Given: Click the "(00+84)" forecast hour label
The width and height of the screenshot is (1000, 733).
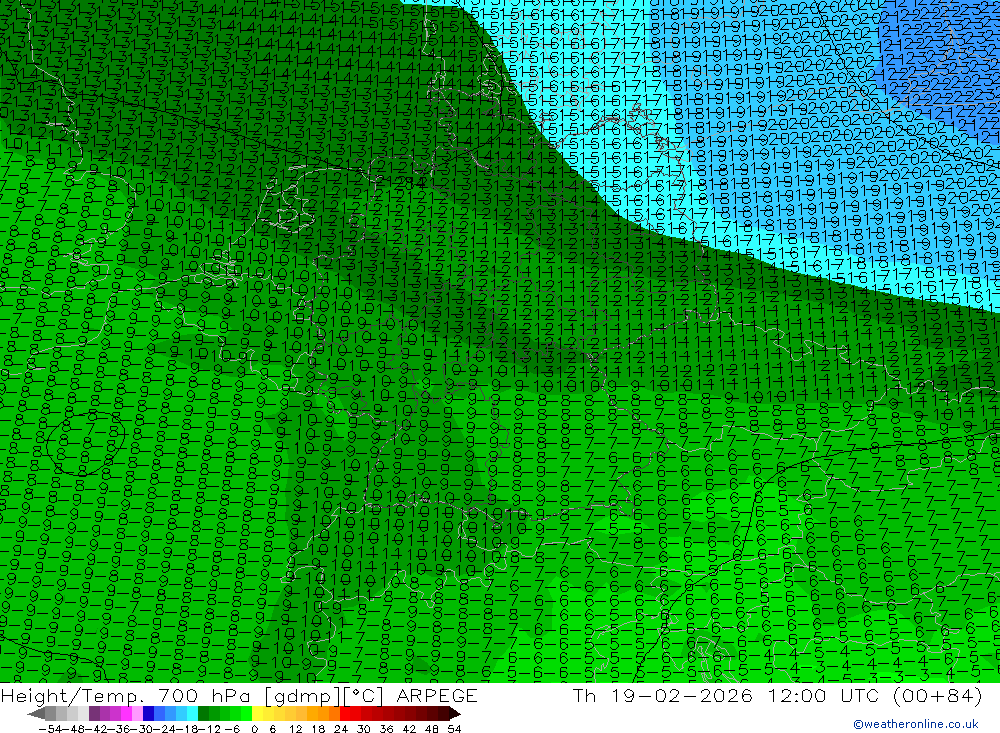Looking at the screenshot, I should [x=936, y=695].
